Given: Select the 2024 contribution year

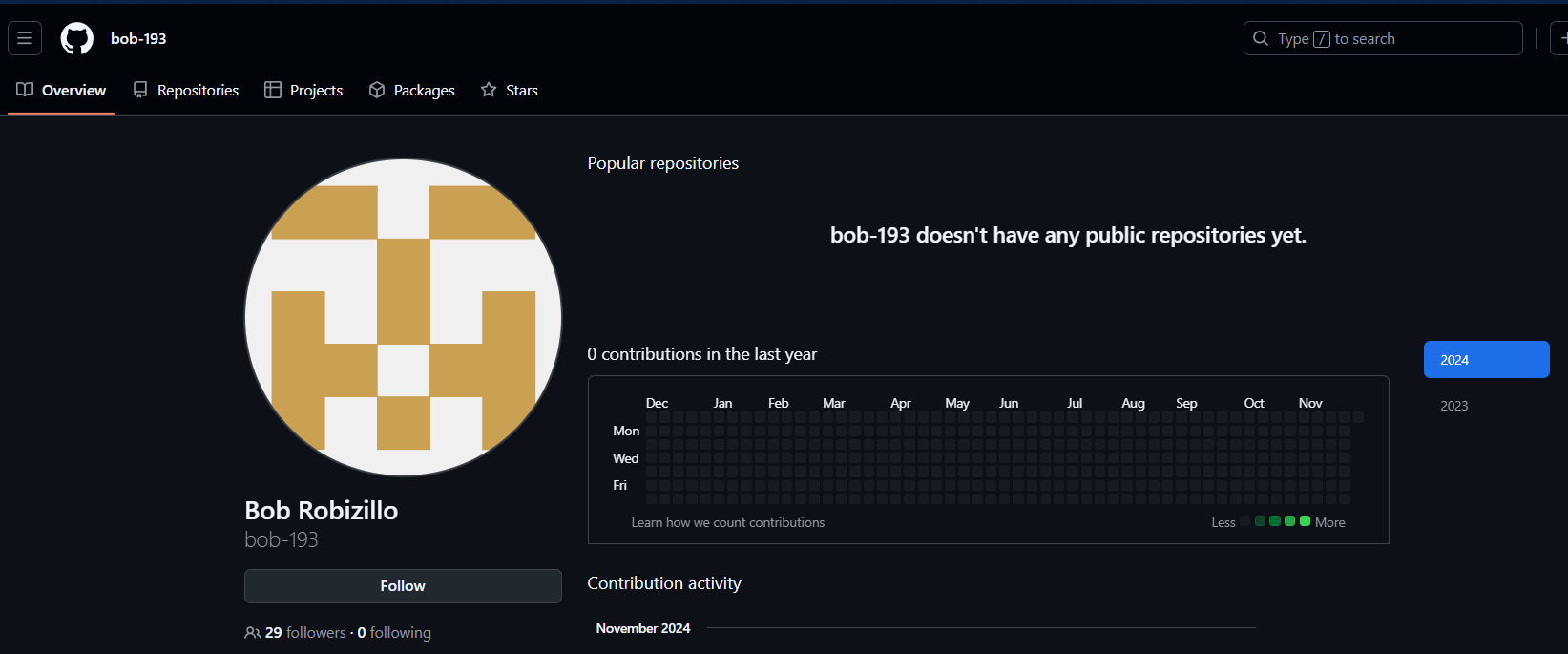Looking at the screenshot, I should tap(1486, 360).
